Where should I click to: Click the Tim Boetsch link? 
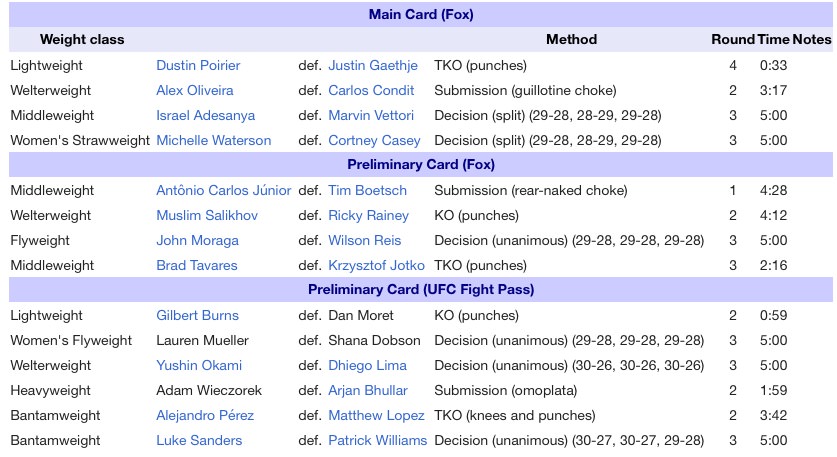point(367,190)
